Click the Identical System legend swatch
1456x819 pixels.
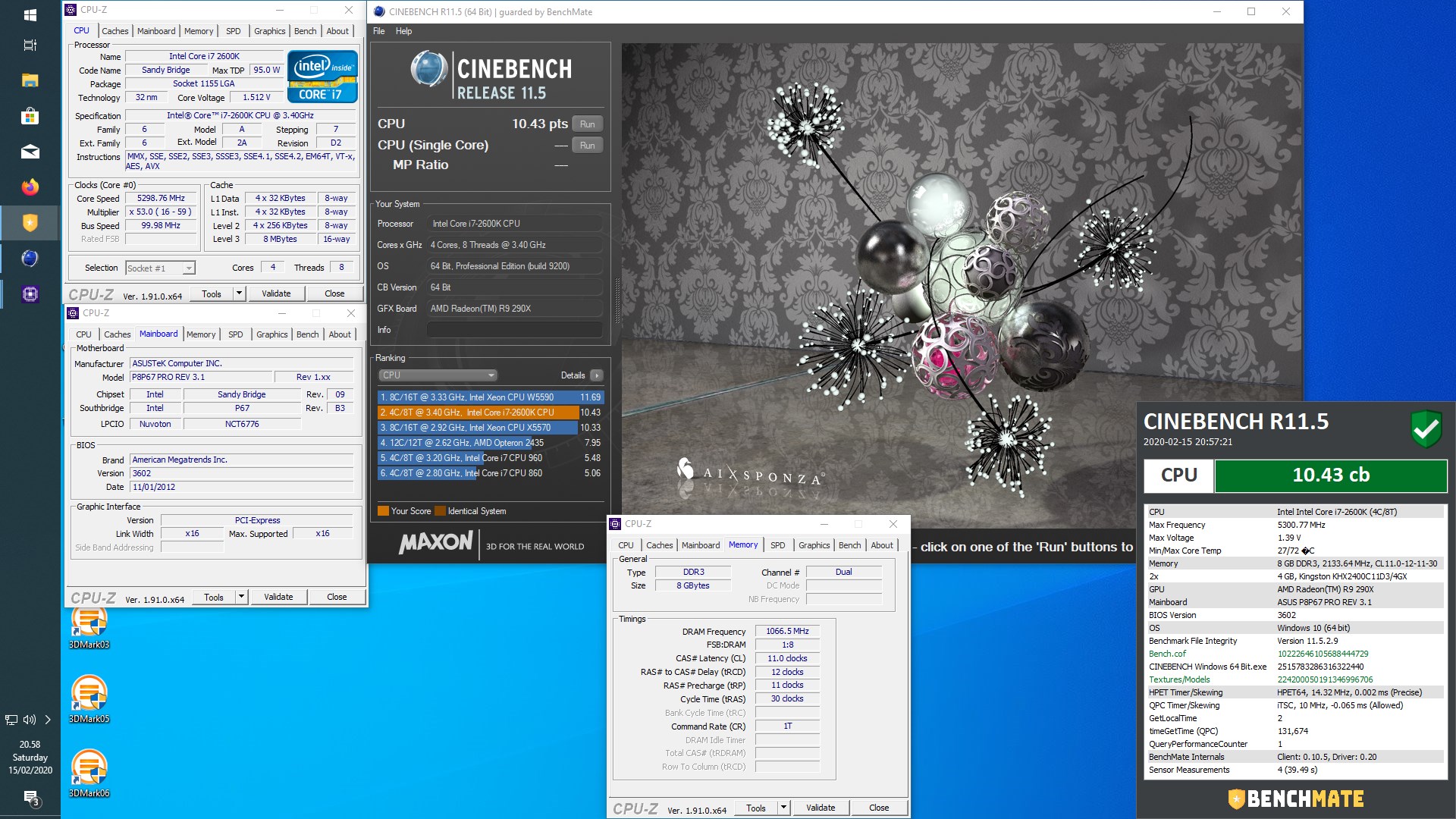click(440, 511)
